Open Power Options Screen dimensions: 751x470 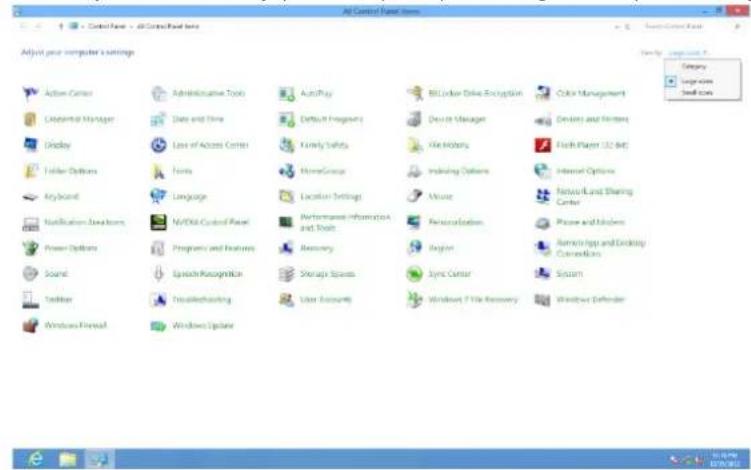pos(60,248)
